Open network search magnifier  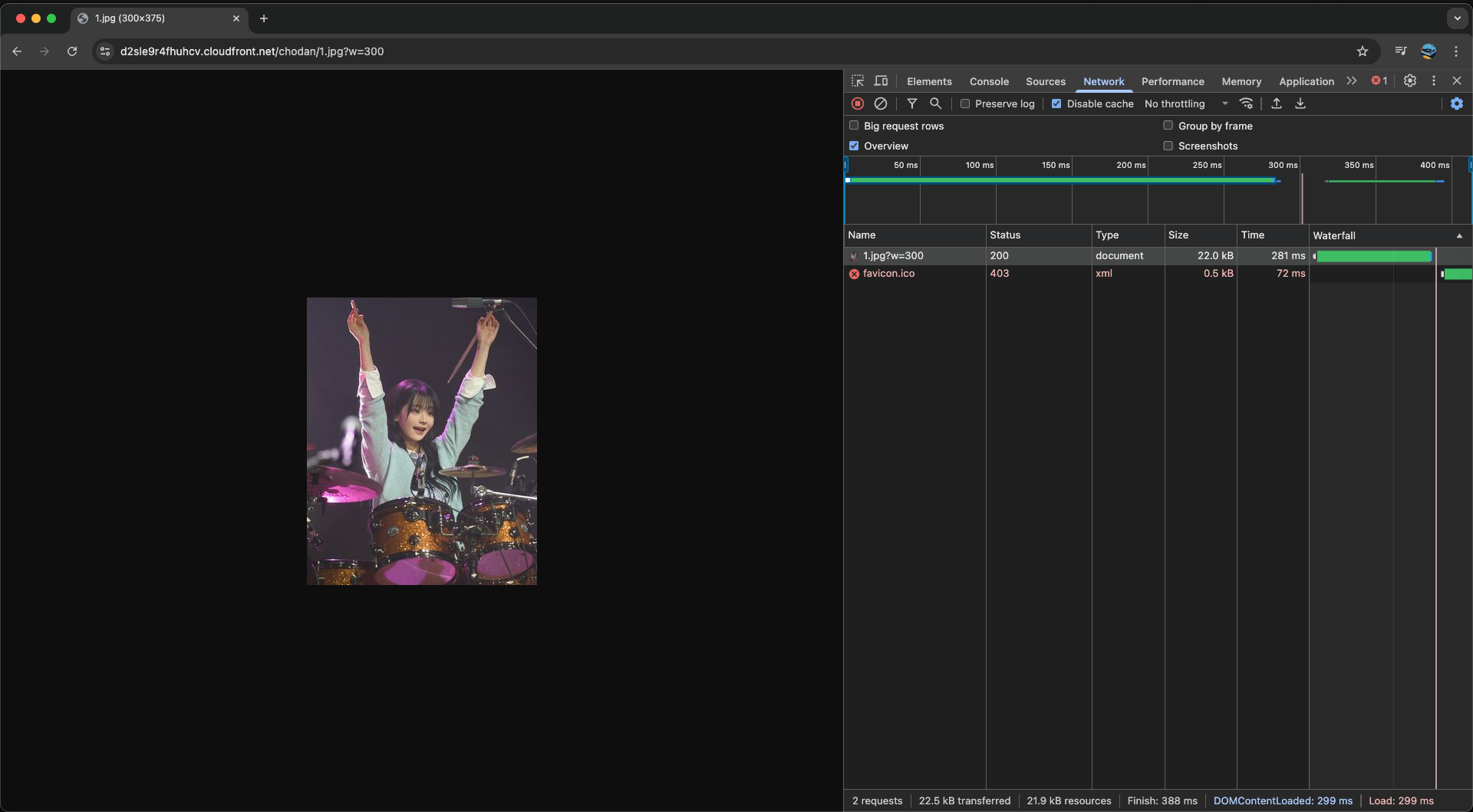click(x=935, y=104)
